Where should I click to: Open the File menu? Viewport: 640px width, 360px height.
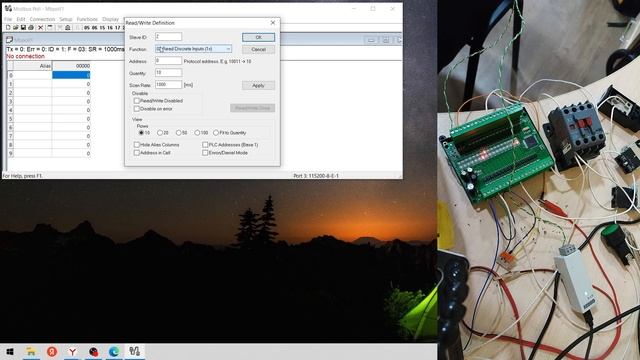[x=8, y=19]
